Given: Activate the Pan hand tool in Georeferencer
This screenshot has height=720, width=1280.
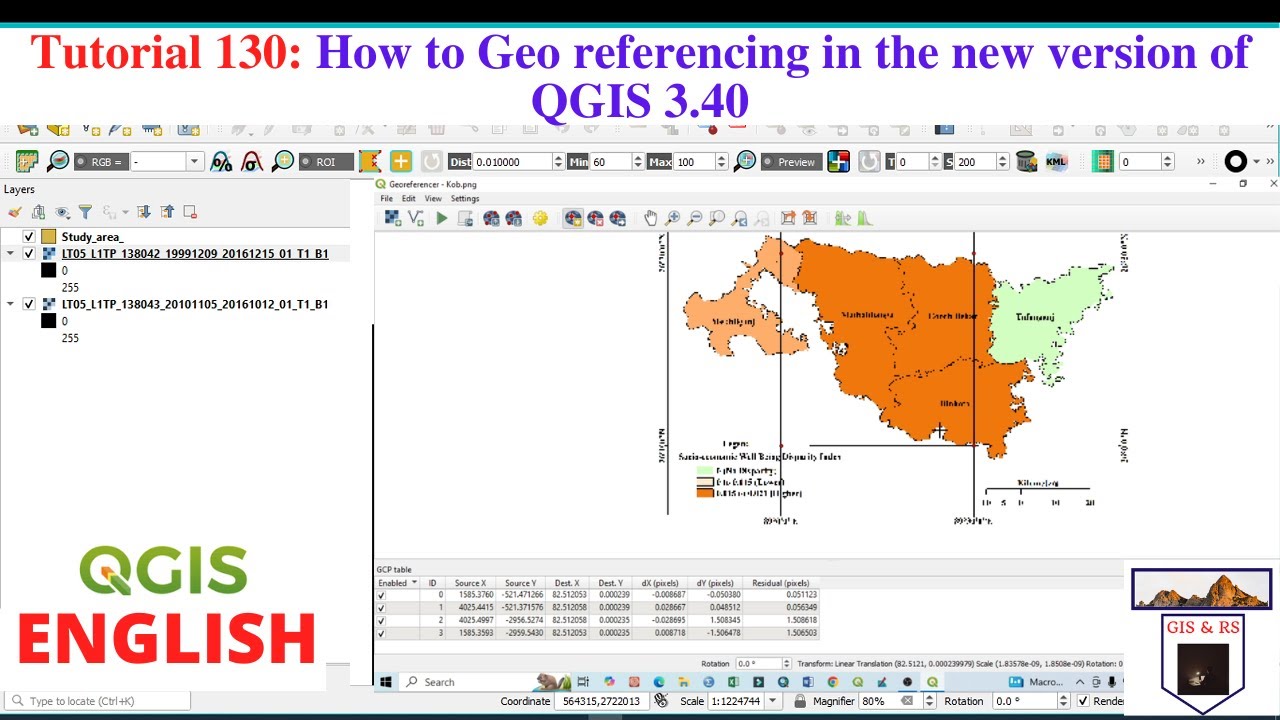Looking at the screenshot, I should tap(651, 218).
